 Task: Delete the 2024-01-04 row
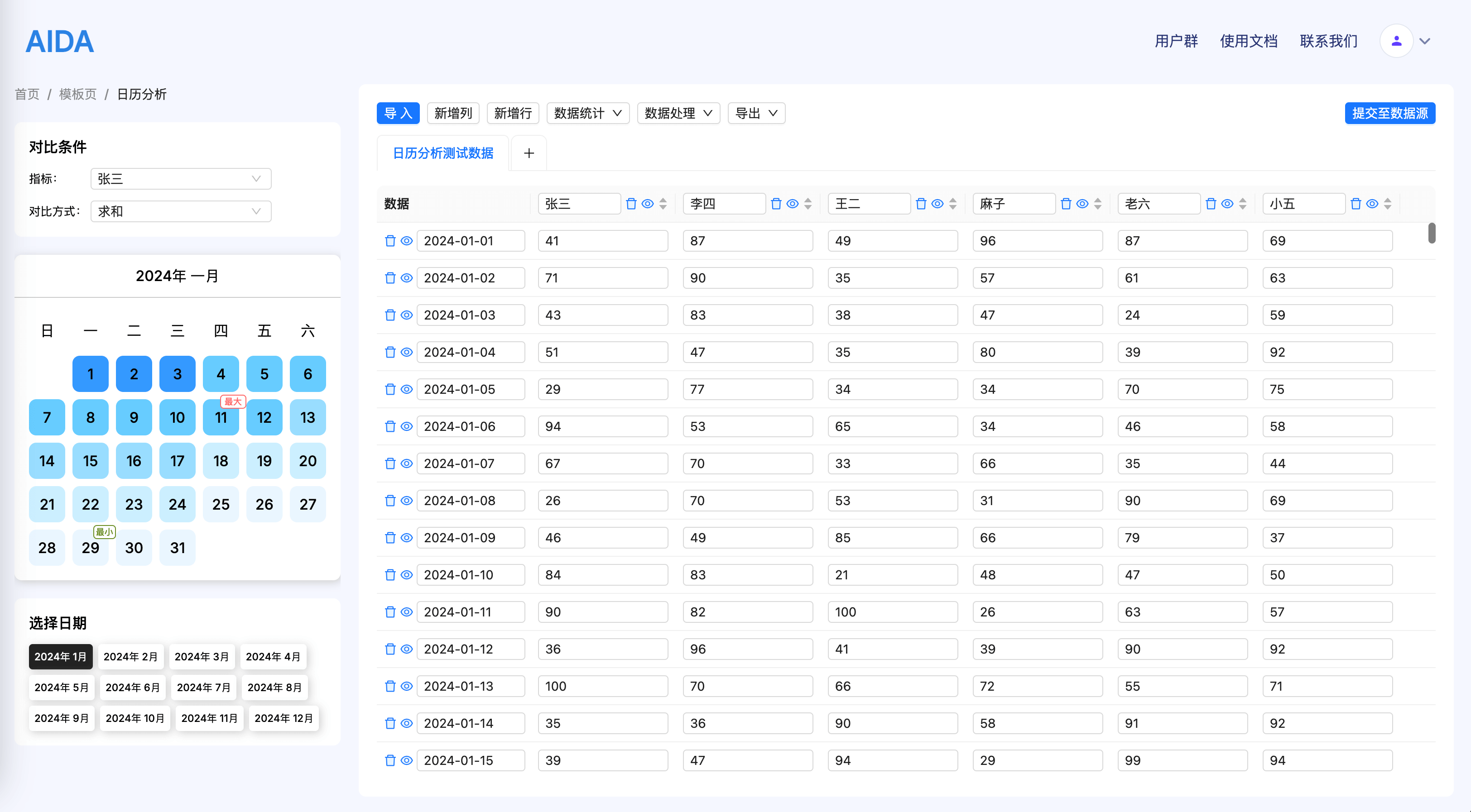coord(390,352)
